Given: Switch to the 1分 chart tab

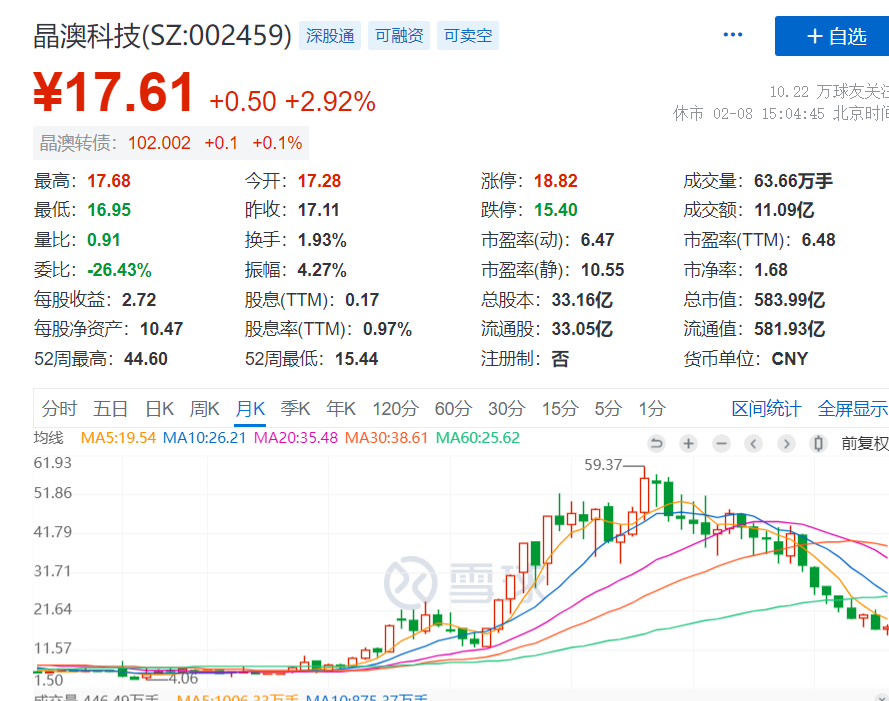Looking at the screenshot, I should tap(651, 408).
